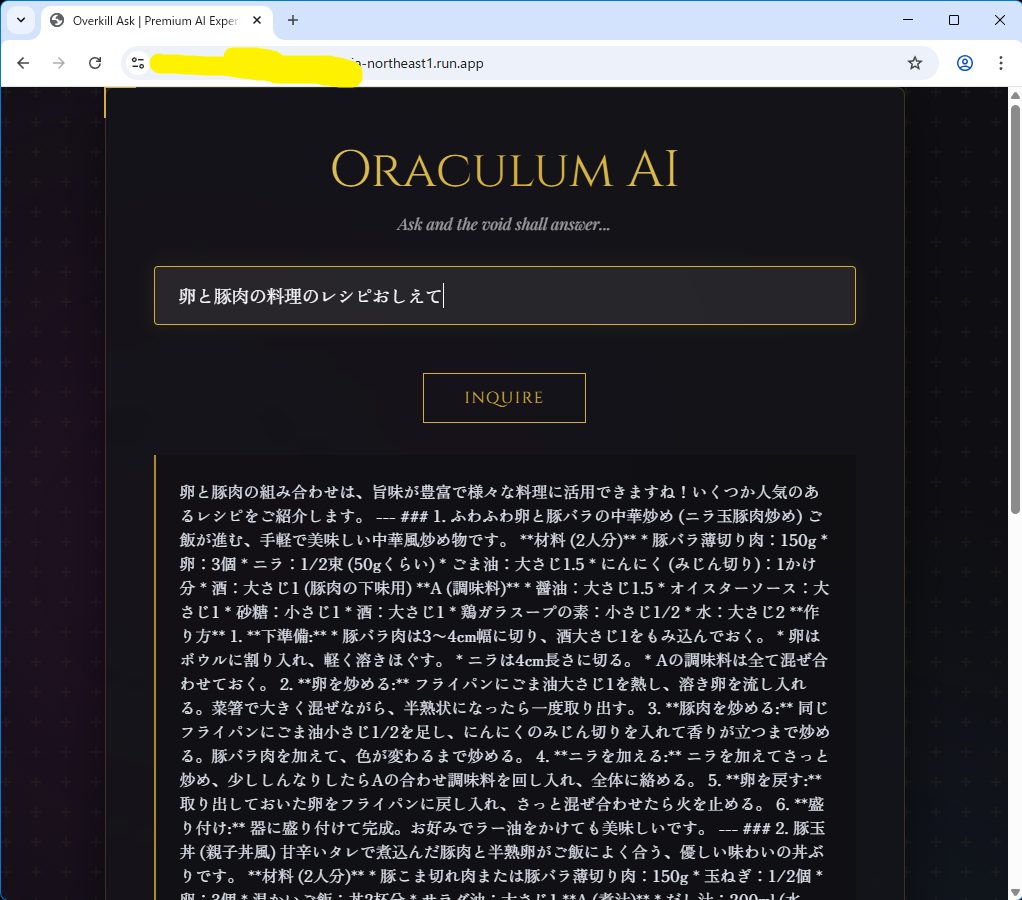
Task: Click the back navigation arrow
Action: (23, 62)
